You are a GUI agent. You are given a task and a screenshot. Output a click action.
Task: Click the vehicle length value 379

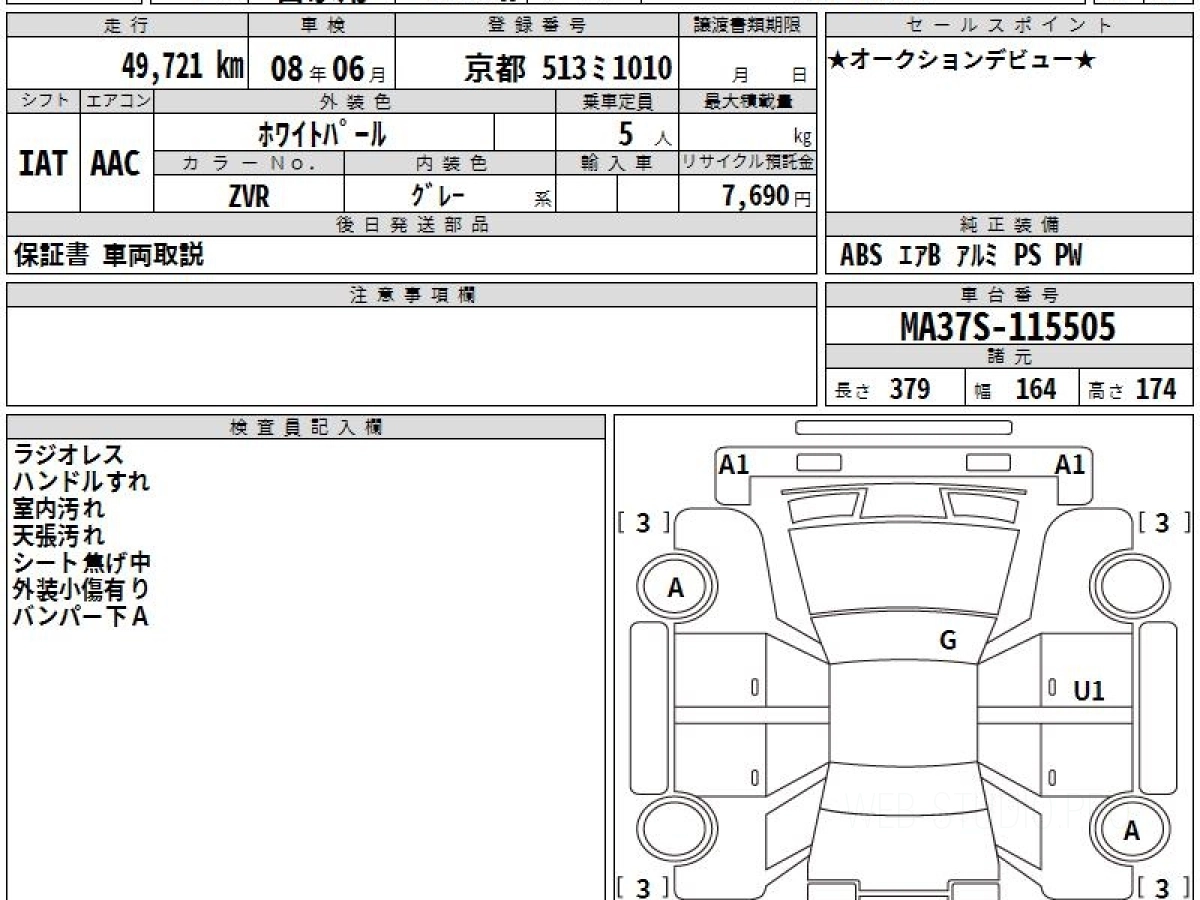tap(909, 389)
